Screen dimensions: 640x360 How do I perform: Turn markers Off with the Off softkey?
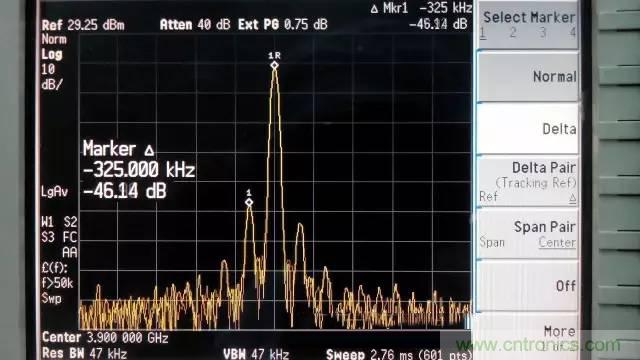[x=527, y=286]
